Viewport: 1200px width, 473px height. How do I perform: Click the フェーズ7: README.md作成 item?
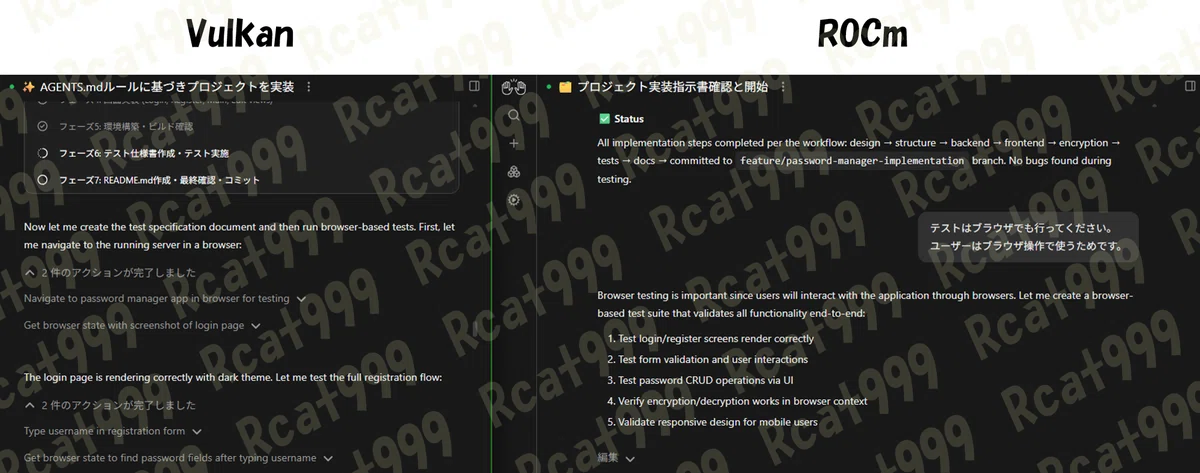coord(159,180)
